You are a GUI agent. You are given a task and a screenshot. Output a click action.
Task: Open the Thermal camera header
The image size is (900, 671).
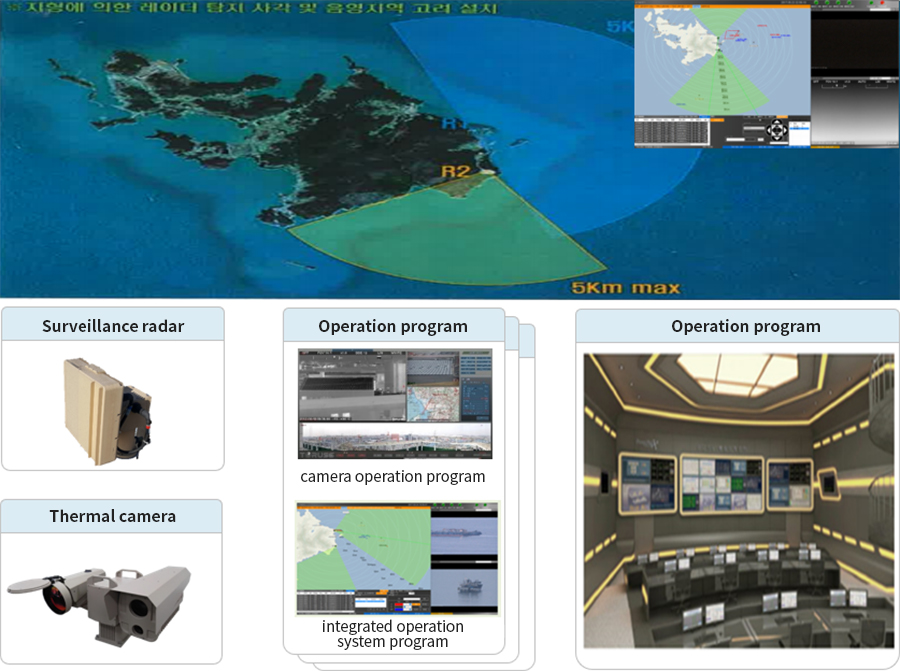tap(112, 516)
